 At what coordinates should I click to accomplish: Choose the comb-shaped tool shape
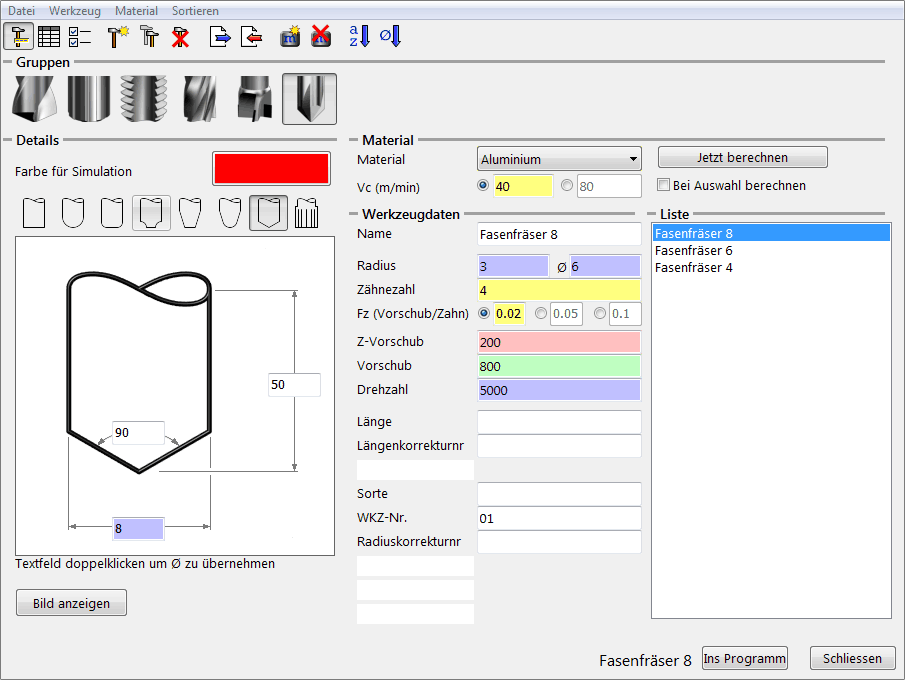click(306, 213)
